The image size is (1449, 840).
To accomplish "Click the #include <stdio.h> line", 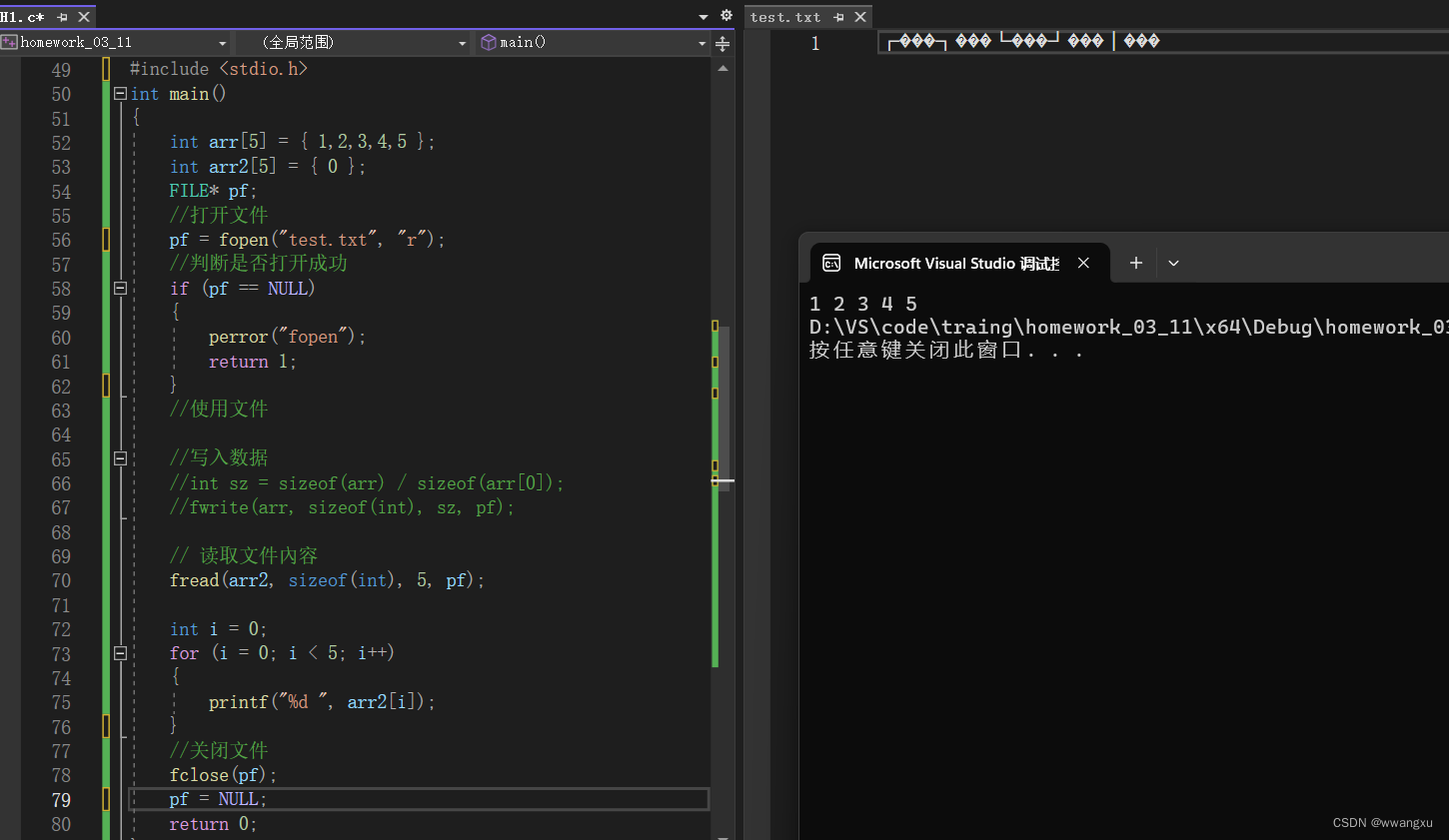I will tap(219, 69).
